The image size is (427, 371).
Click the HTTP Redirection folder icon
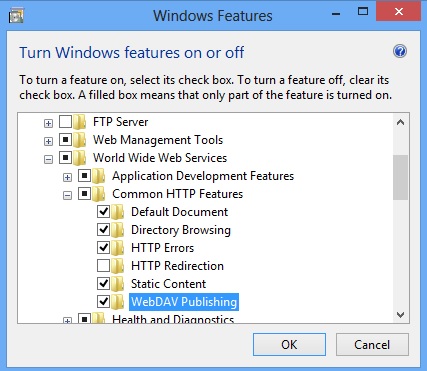(118, 266)
